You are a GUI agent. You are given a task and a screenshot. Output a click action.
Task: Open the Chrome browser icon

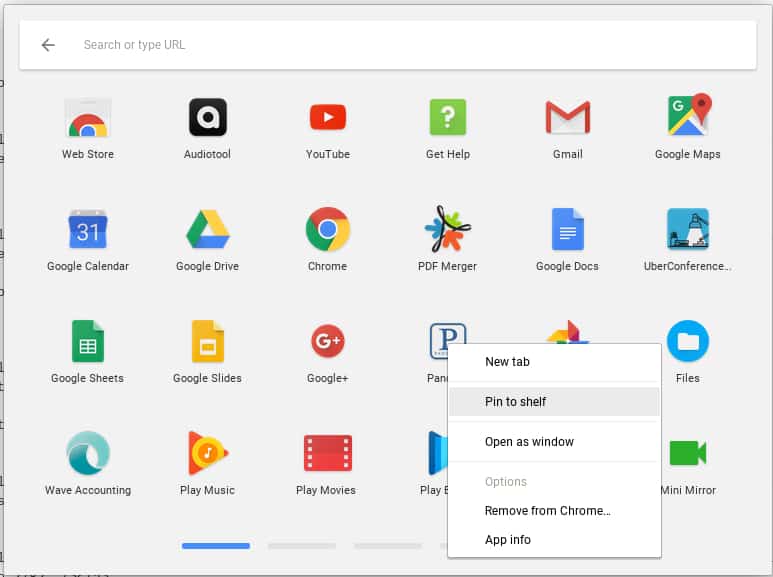[x=328, y=229]
